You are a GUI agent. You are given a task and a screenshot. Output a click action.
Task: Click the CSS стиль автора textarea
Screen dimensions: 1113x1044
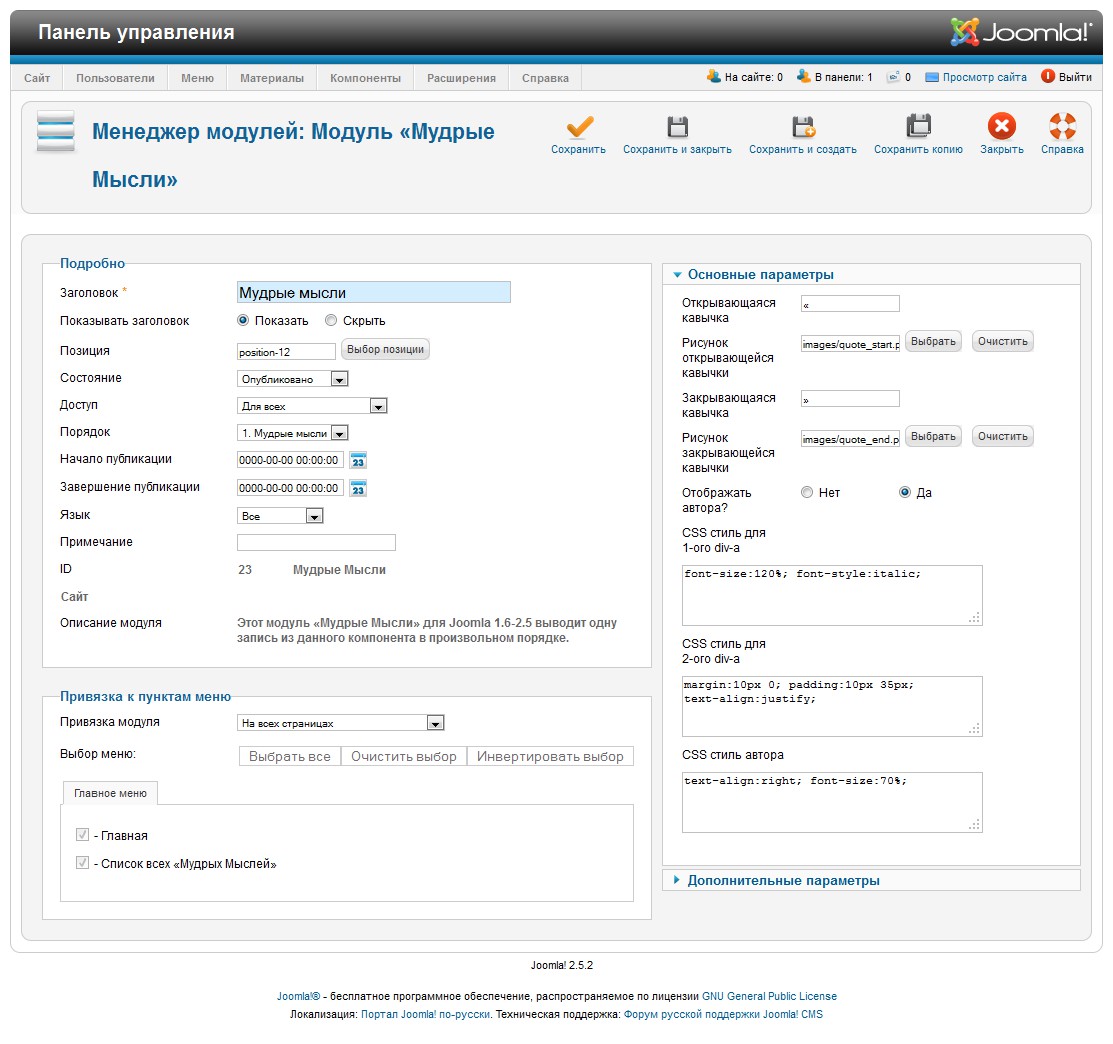point(832,803)
